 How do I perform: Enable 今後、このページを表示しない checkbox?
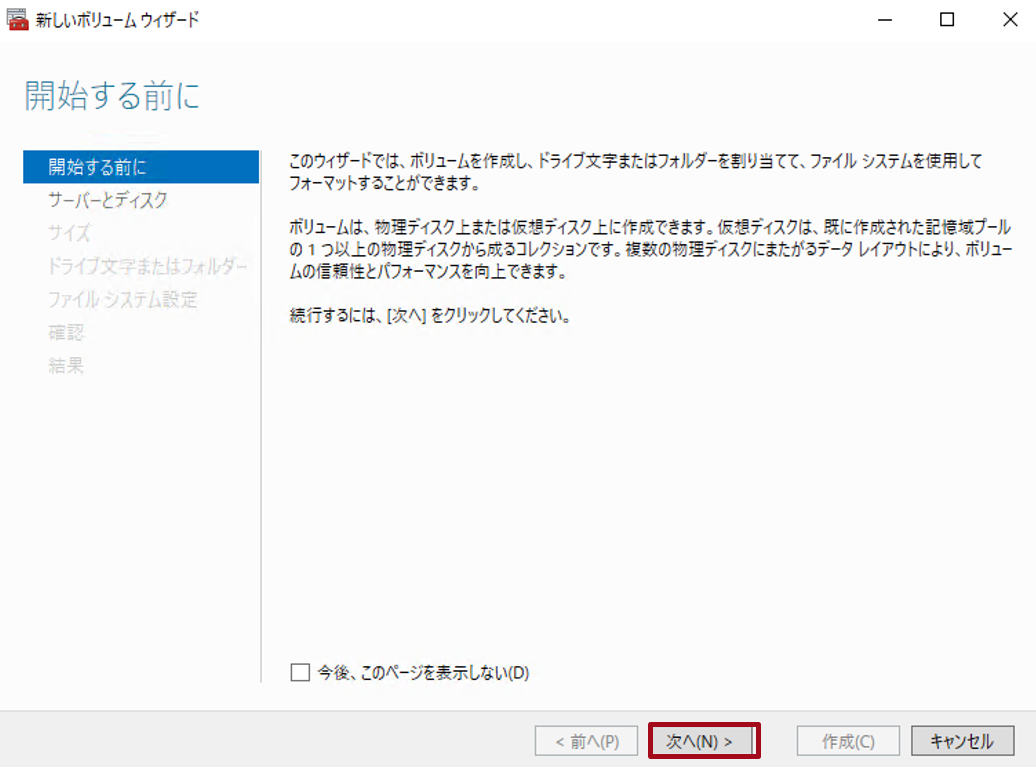pyautogui.click(x=299, y=673)
